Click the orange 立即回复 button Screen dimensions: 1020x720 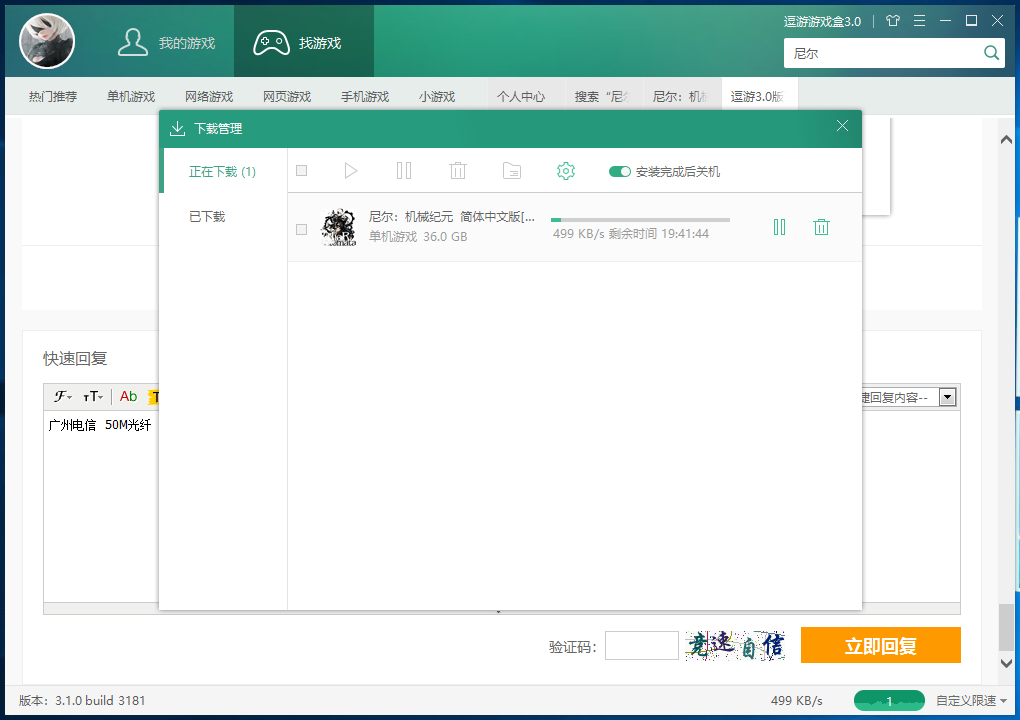point(880,645)
